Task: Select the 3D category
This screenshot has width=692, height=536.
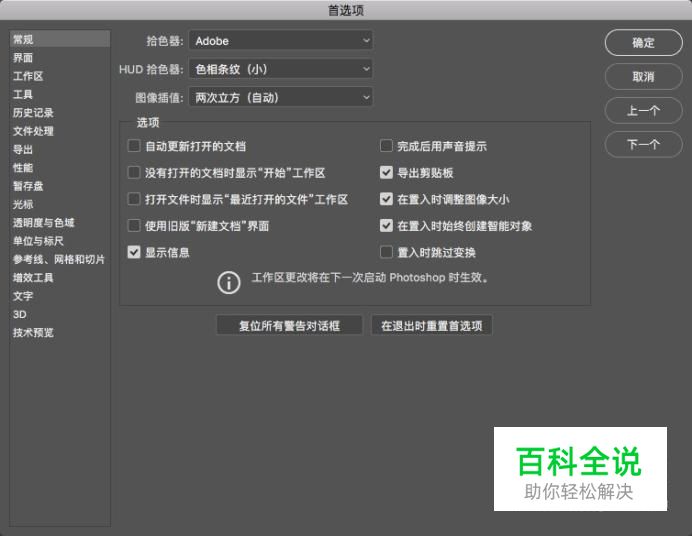Action: click(x=60, y=314)
